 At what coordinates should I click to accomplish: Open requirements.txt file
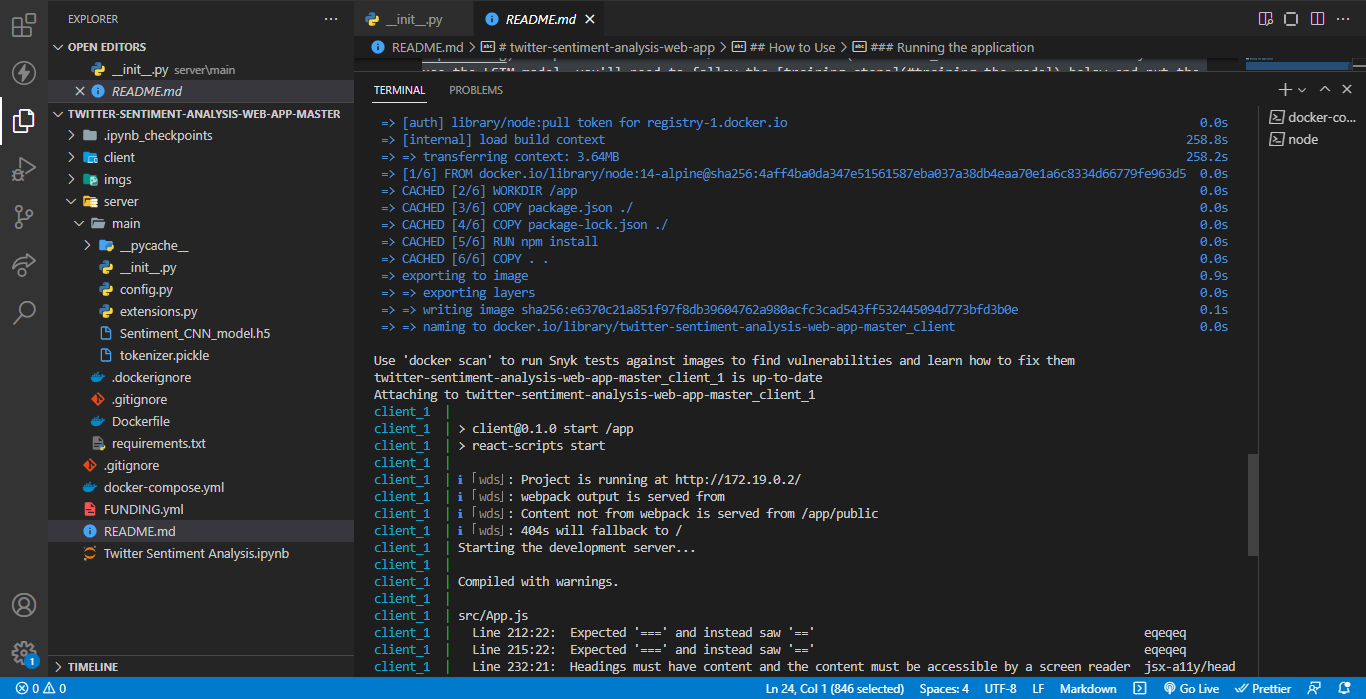point(200,443)
